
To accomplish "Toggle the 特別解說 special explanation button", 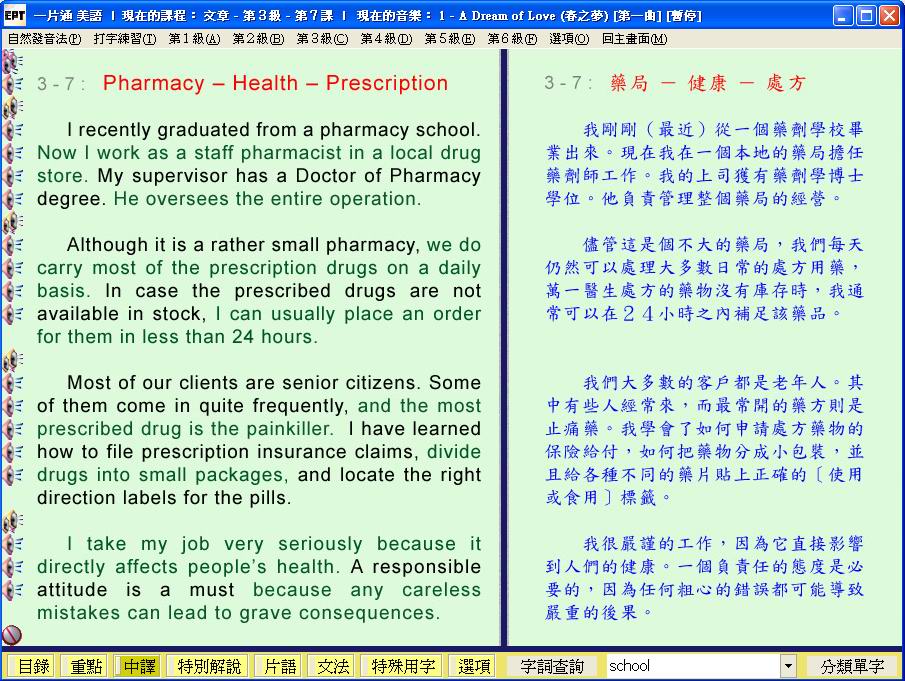I will pos(209,666).
